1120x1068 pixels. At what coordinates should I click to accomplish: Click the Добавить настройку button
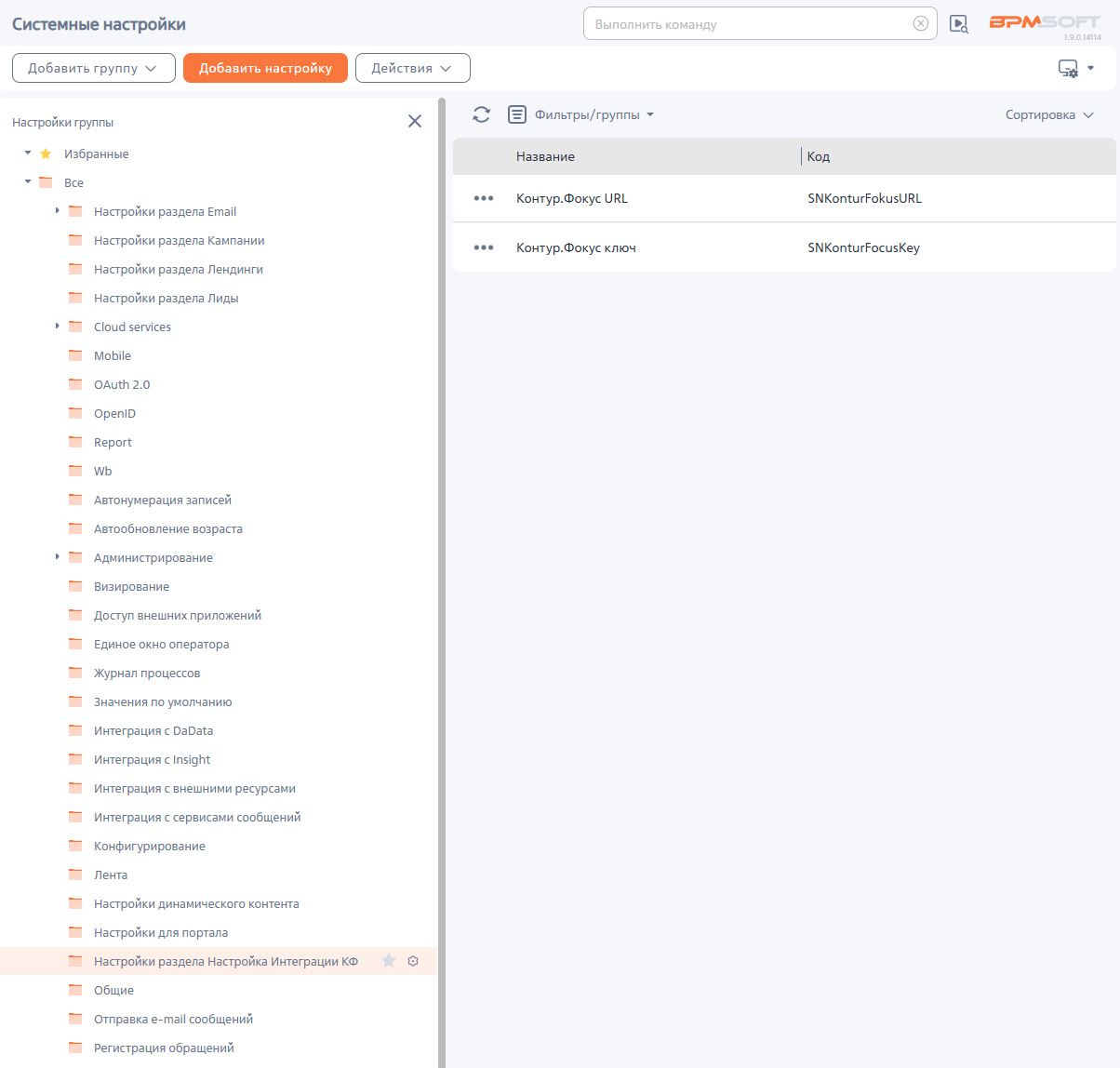(265, 68)
